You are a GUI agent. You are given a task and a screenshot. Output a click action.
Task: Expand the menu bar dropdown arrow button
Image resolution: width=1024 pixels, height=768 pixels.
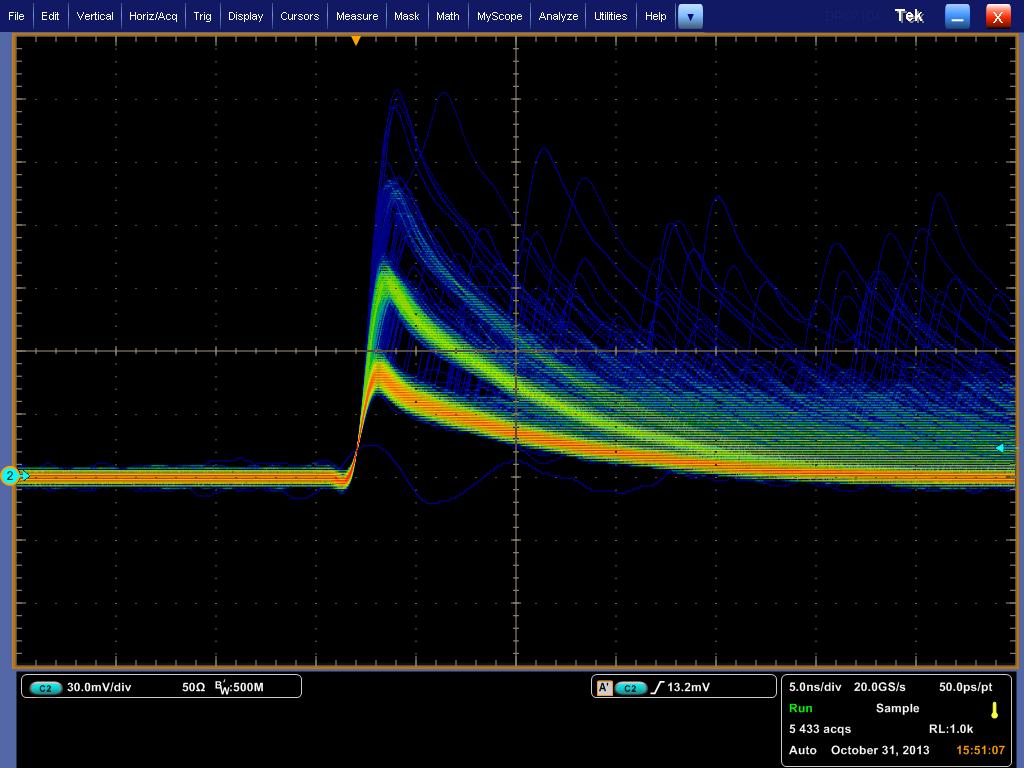pyautogui.click(x=690, y=16)
